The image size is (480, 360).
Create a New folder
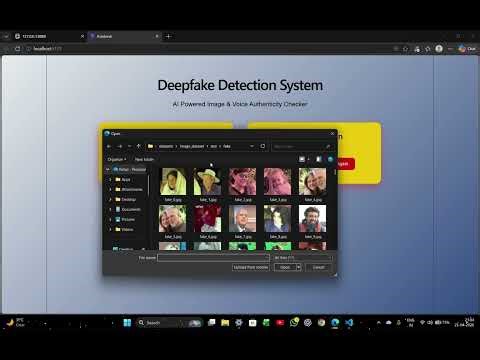[144, 159]
